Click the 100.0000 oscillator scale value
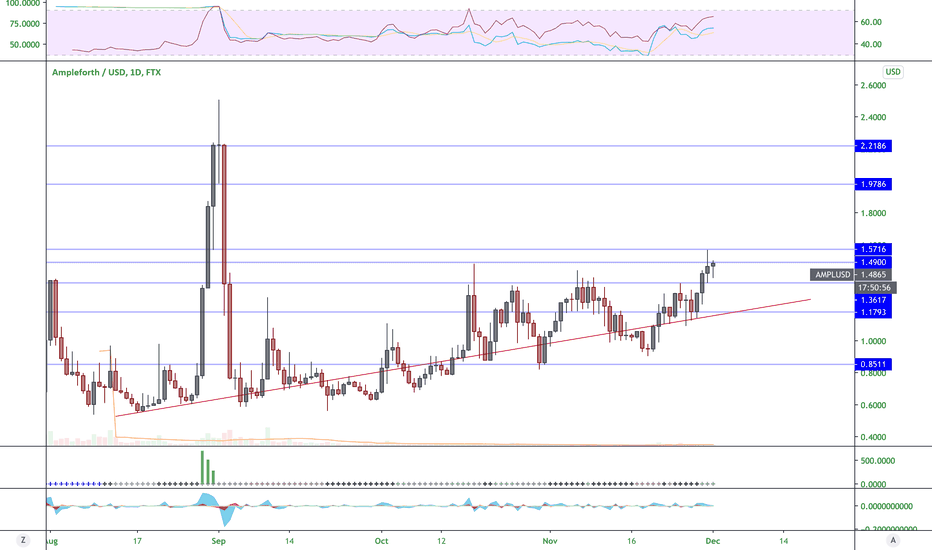Screen dimensions: 932x550 tap(21, 4)
